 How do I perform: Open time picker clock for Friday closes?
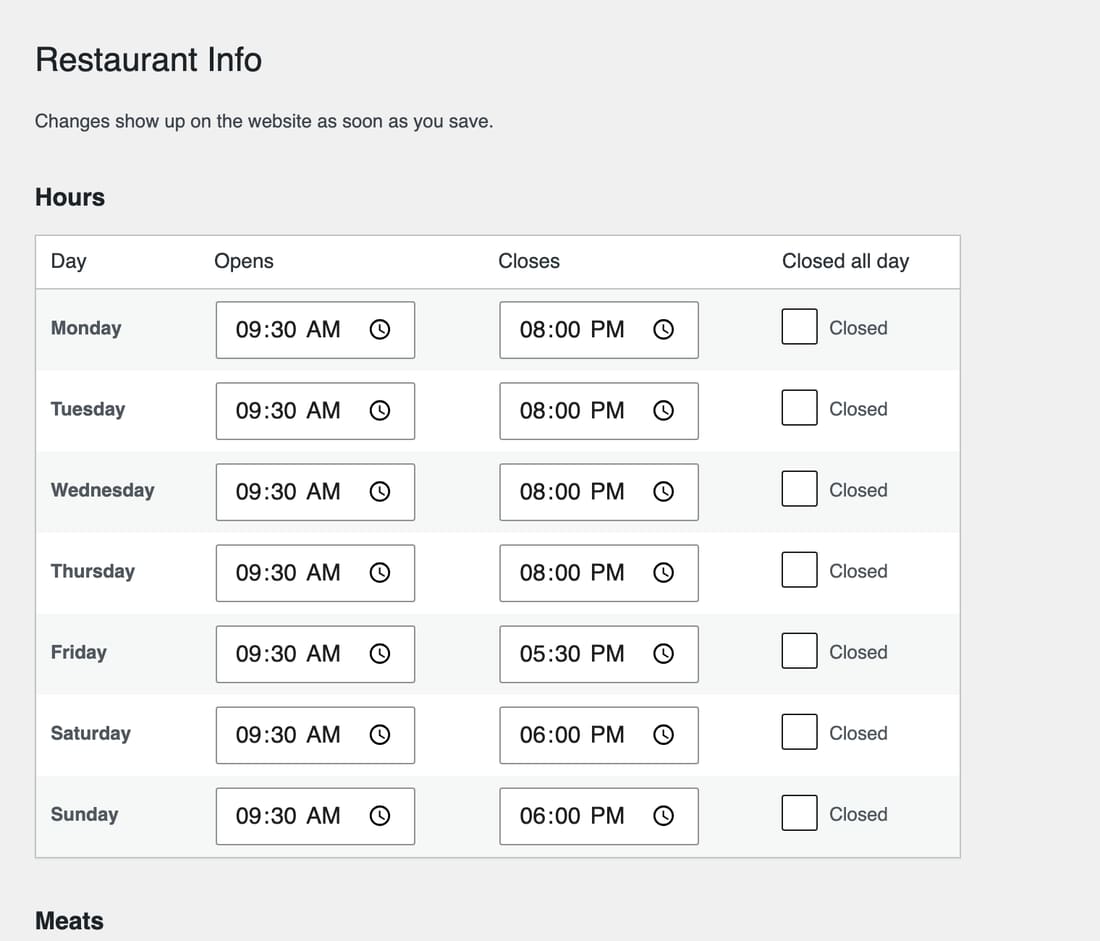(x=663, y=653)
